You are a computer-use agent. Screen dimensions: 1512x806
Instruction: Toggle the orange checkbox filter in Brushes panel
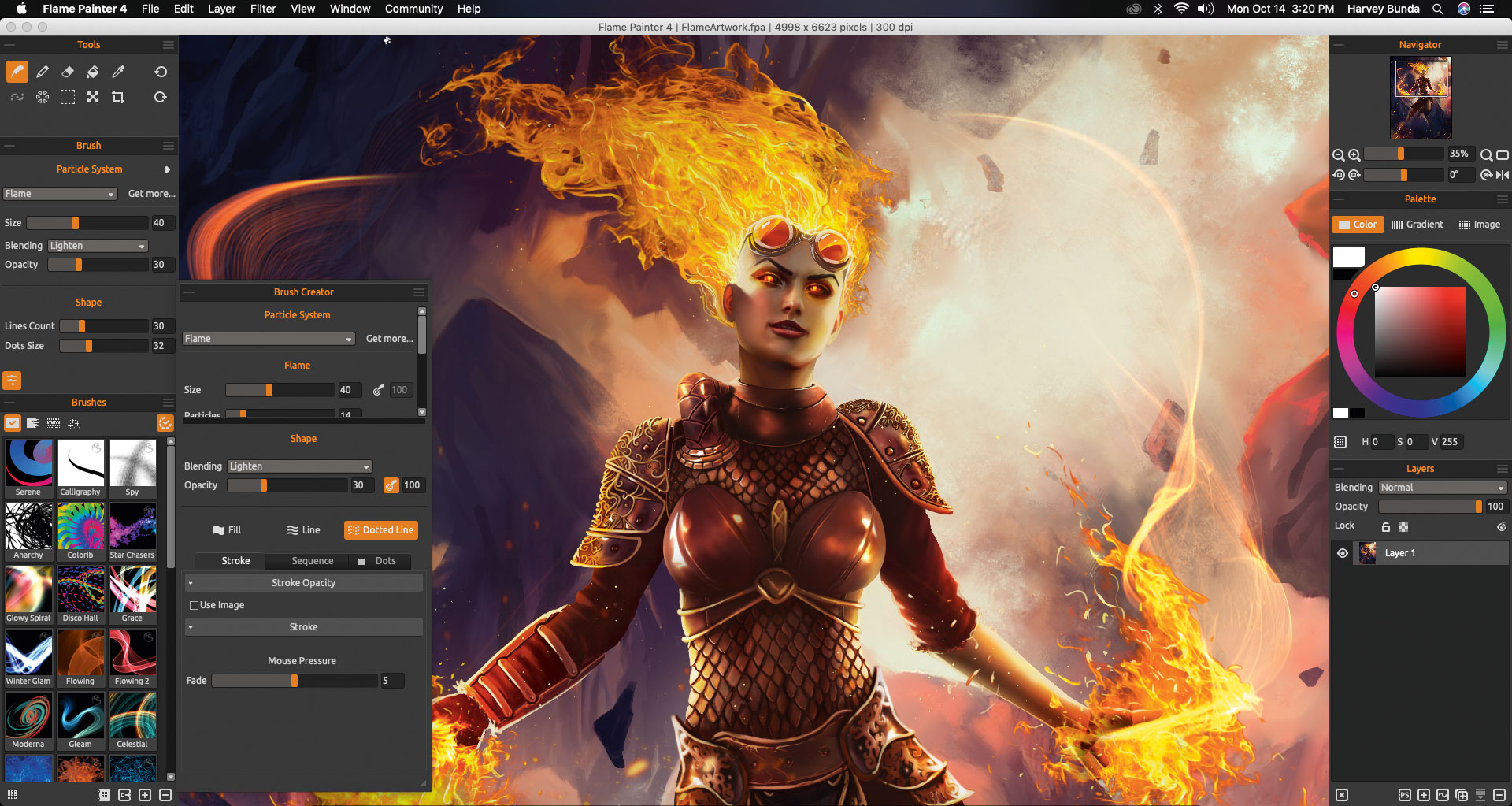13,423
